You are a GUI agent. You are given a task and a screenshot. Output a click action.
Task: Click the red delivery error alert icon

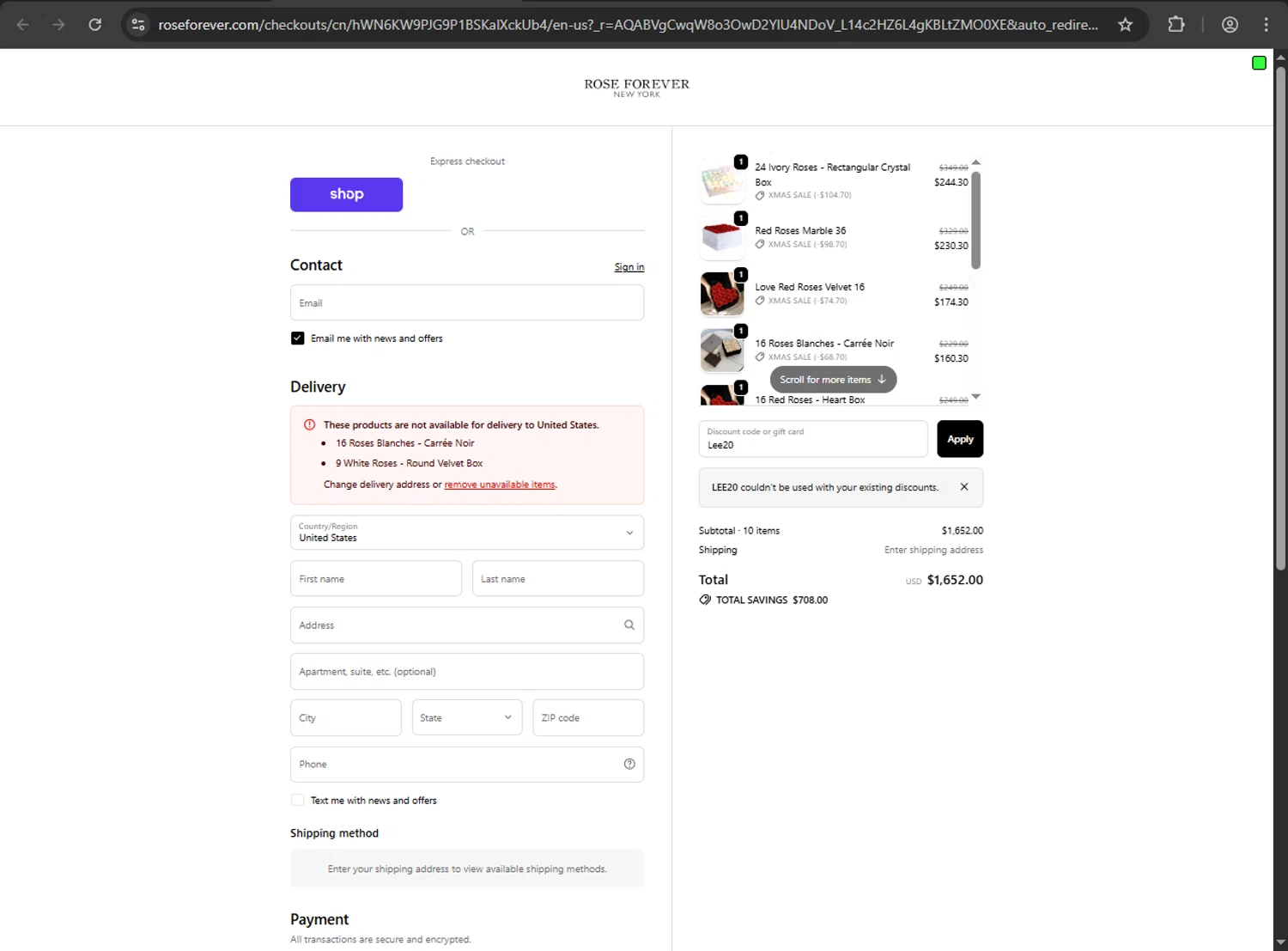point(310,424)
